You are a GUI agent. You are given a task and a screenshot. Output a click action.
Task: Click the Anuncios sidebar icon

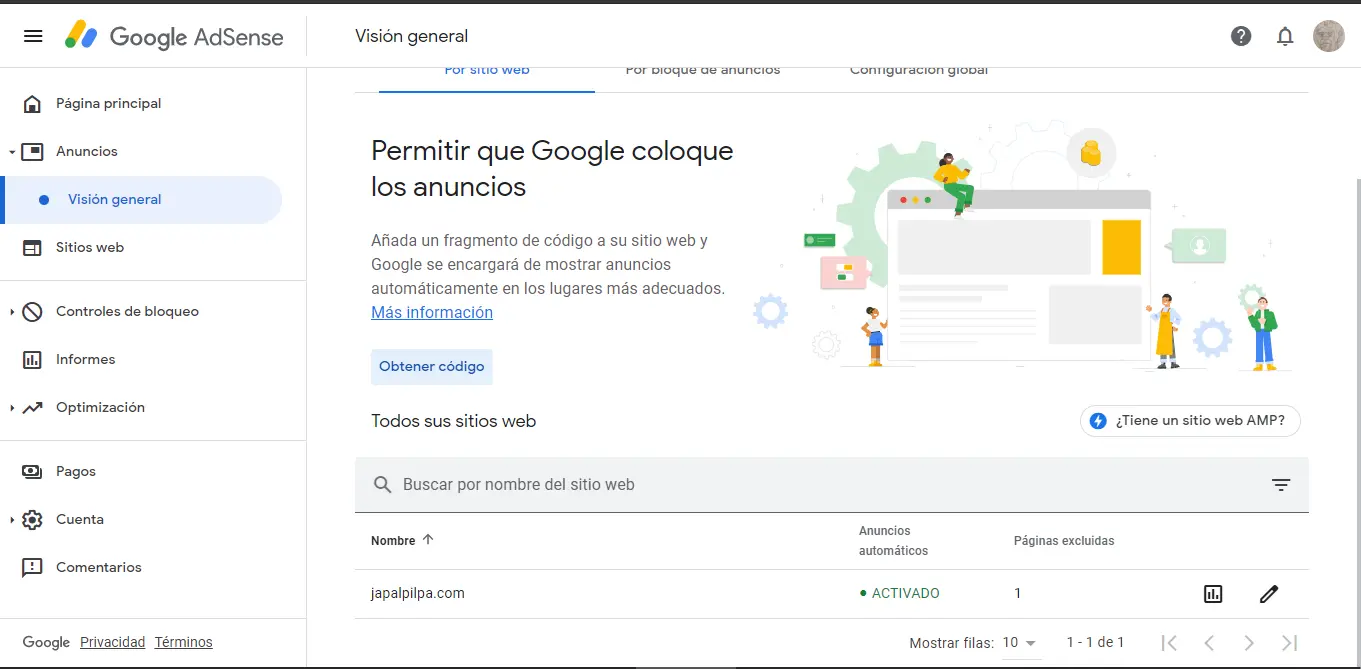click(x=32, y=152)
